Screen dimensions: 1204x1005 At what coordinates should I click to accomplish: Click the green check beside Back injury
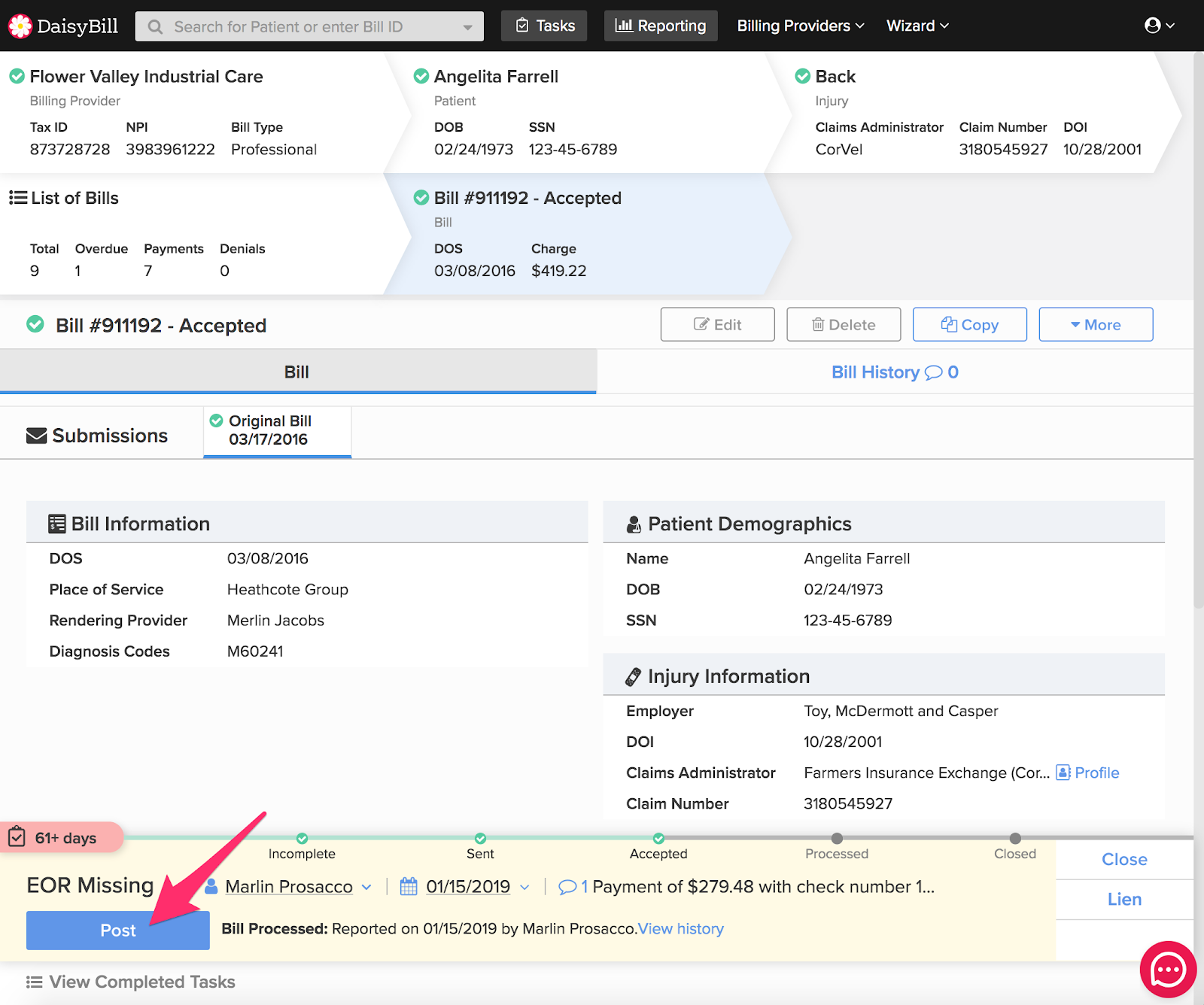803,76
